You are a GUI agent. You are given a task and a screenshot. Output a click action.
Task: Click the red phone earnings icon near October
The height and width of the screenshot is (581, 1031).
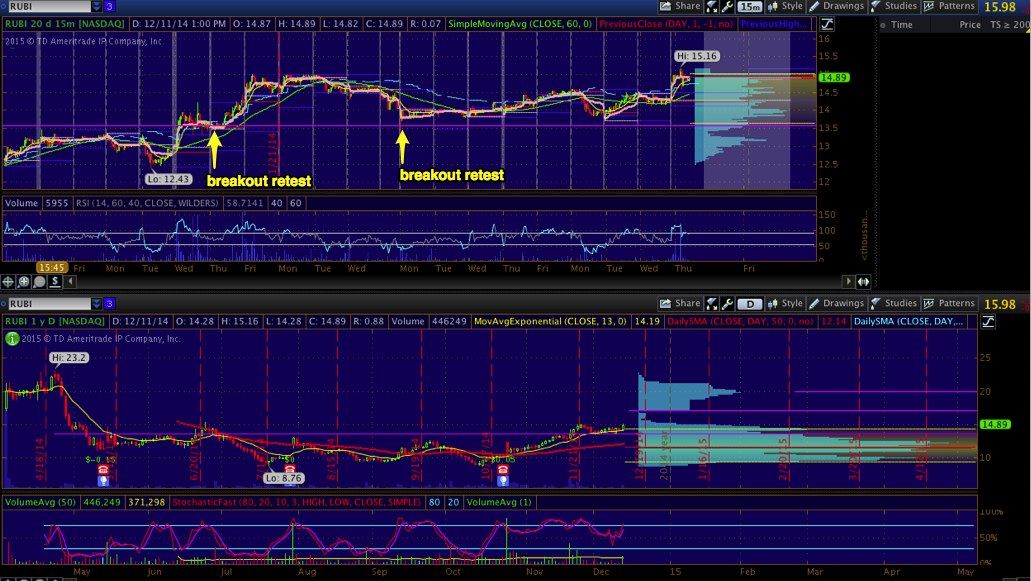[x=502, y=469]
